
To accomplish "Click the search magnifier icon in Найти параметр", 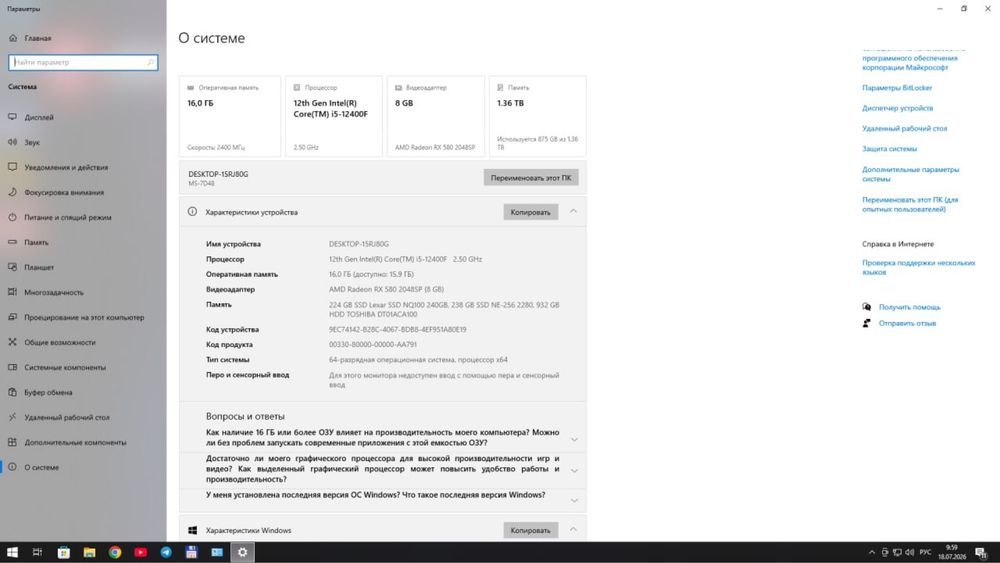I will click(x=151, y=62).
